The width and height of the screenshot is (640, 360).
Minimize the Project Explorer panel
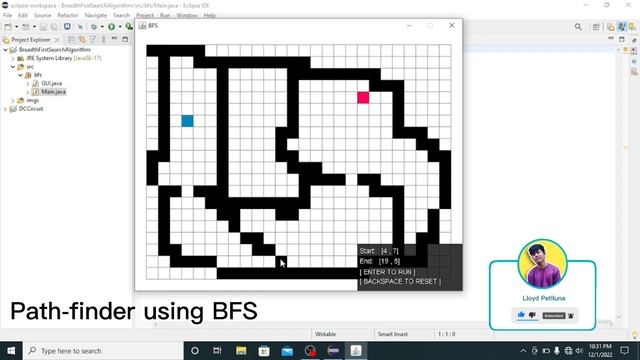114,39
